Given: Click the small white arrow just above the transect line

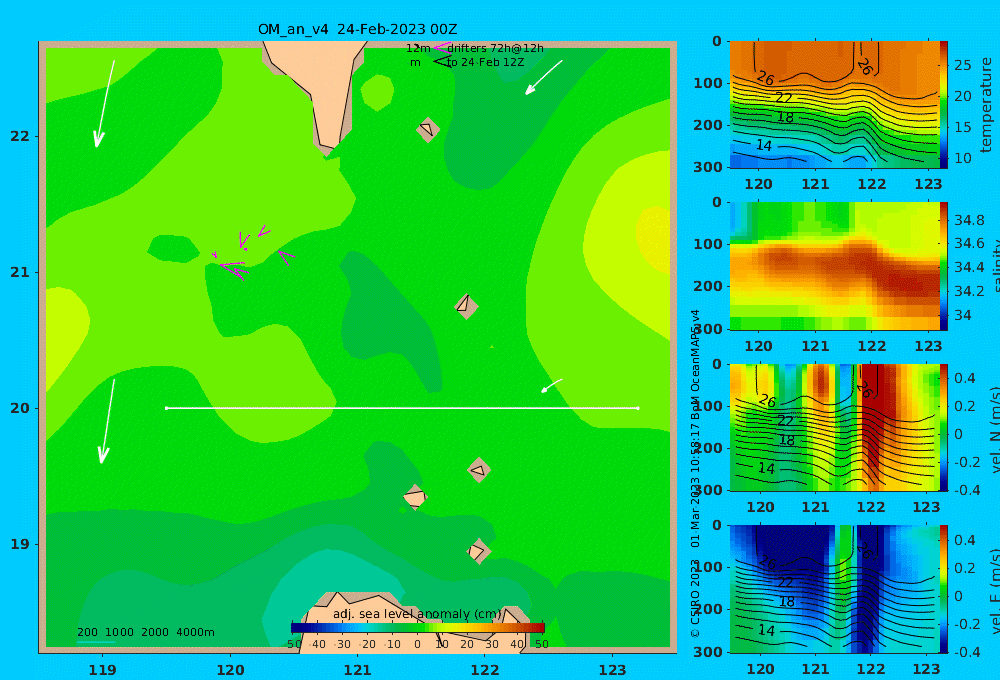Looking at the screenshot, I should coord(552,386).
